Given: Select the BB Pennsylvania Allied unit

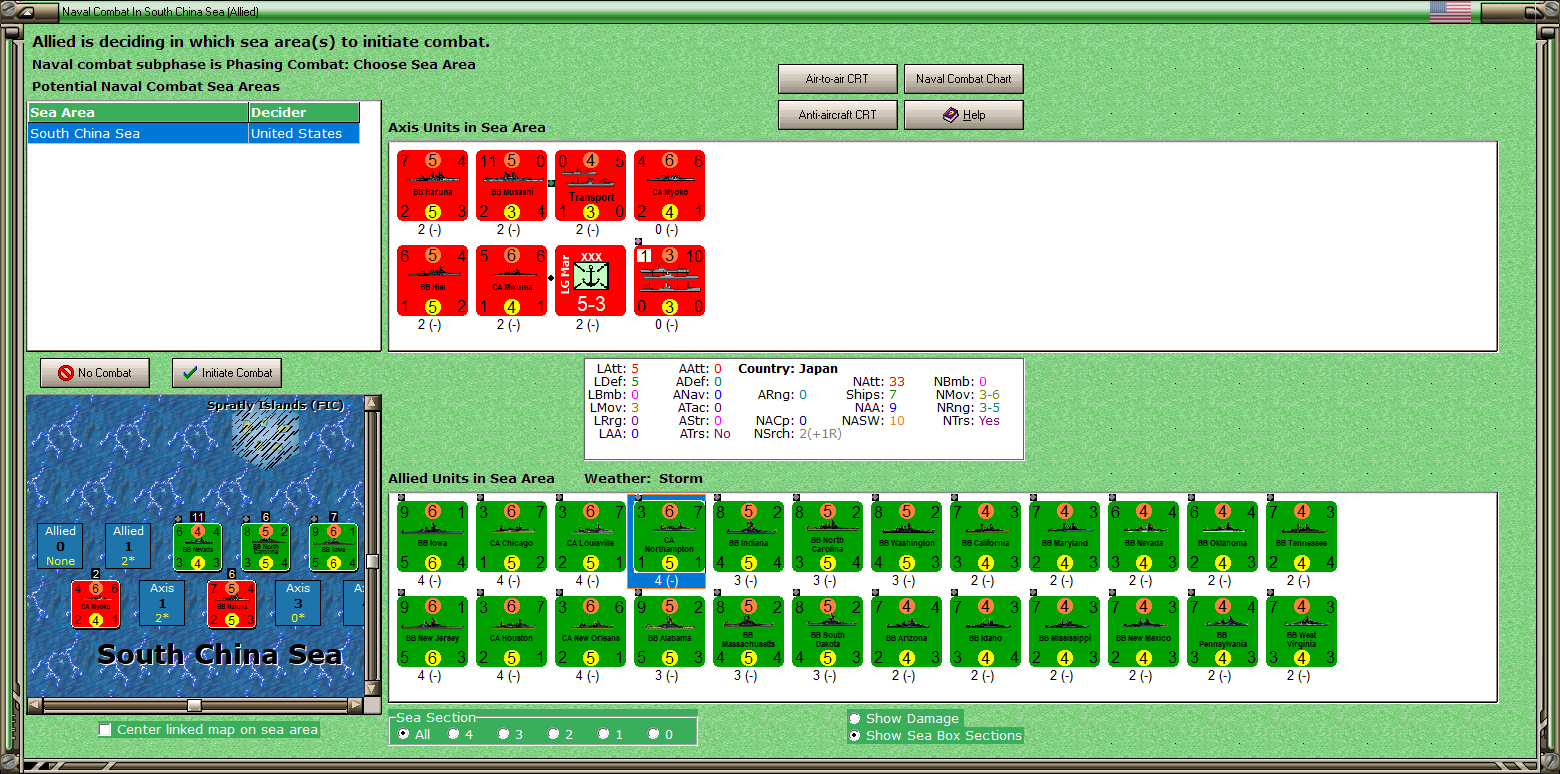Looking at the screenshot, I should [1223, 632].
